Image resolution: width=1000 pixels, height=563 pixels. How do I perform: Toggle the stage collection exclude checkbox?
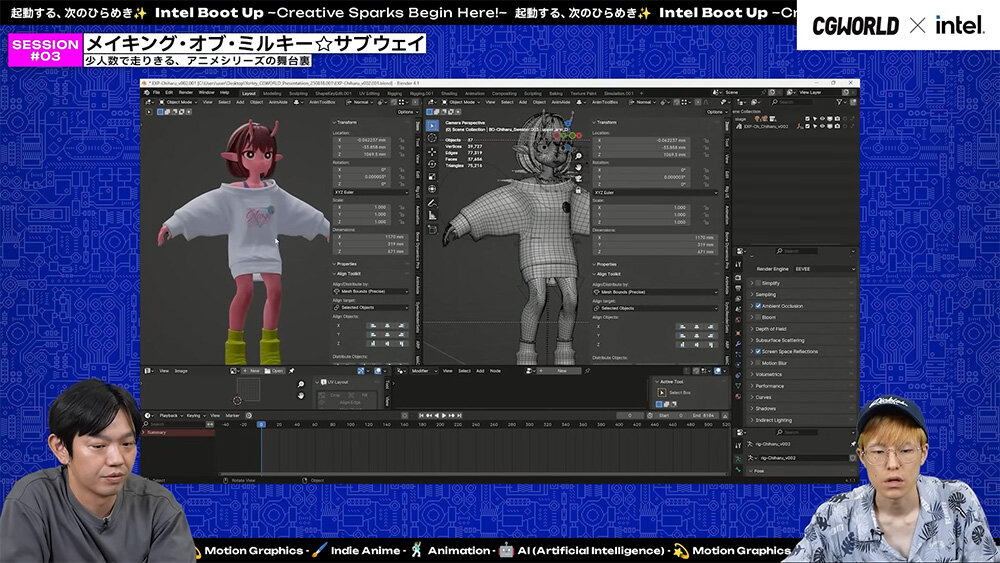807,119
